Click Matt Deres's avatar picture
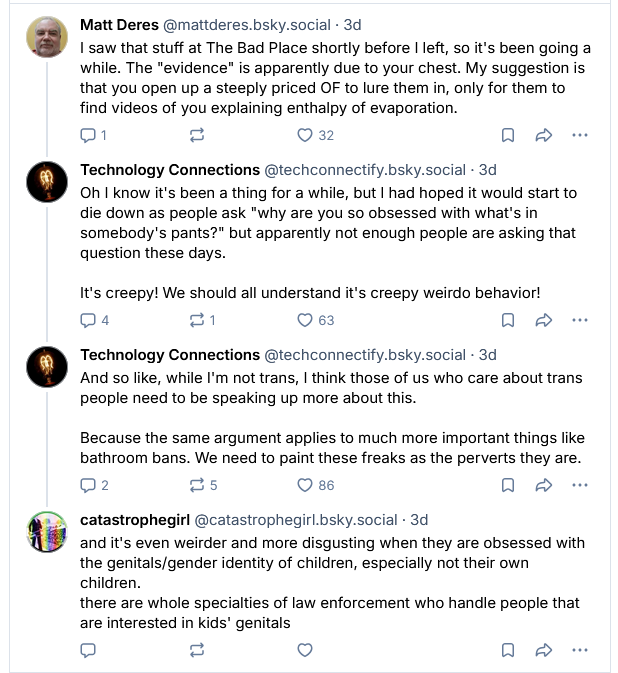 (46, 38)
